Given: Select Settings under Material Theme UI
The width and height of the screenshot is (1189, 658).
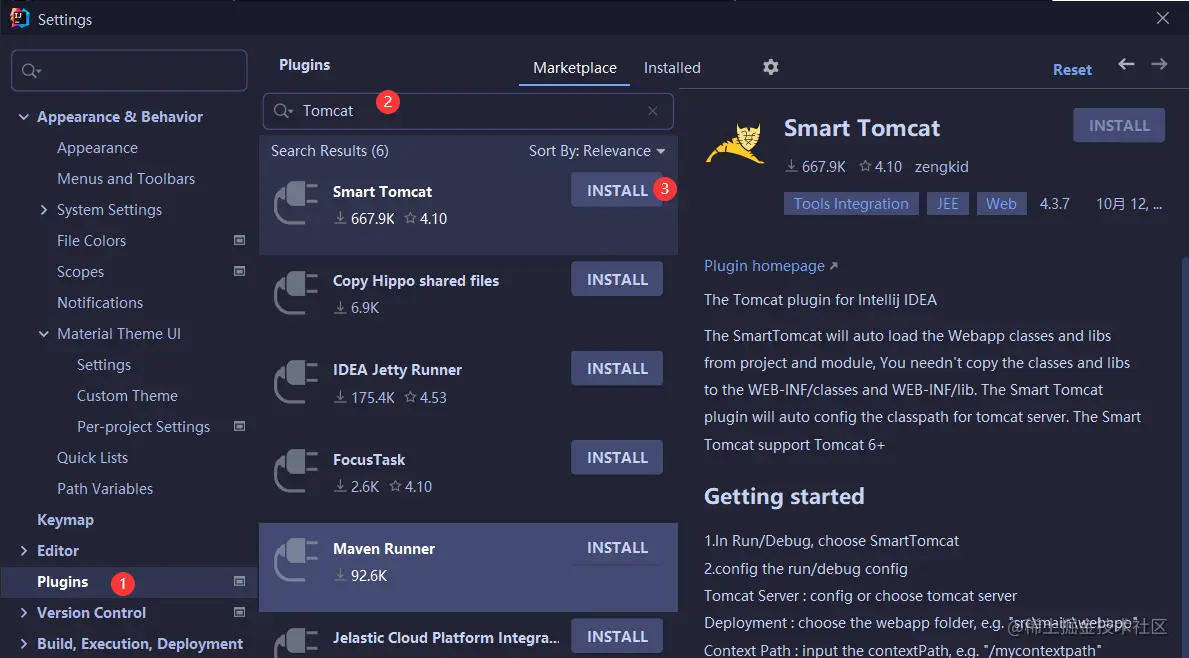Looking at the screenshot, I should (x=104, y=365).
